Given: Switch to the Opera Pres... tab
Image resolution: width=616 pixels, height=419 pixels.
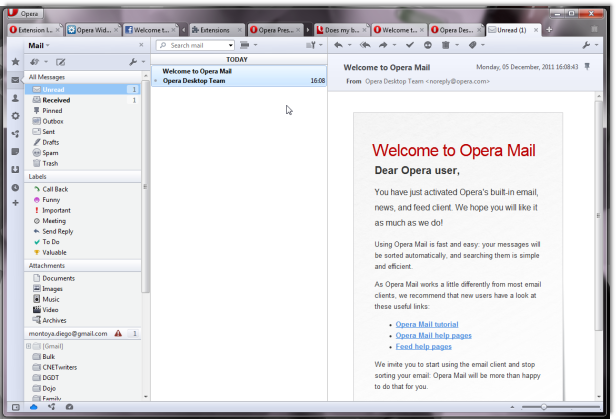Looking at the screenshot, I should pyautogui.click(x=275, y=30).
